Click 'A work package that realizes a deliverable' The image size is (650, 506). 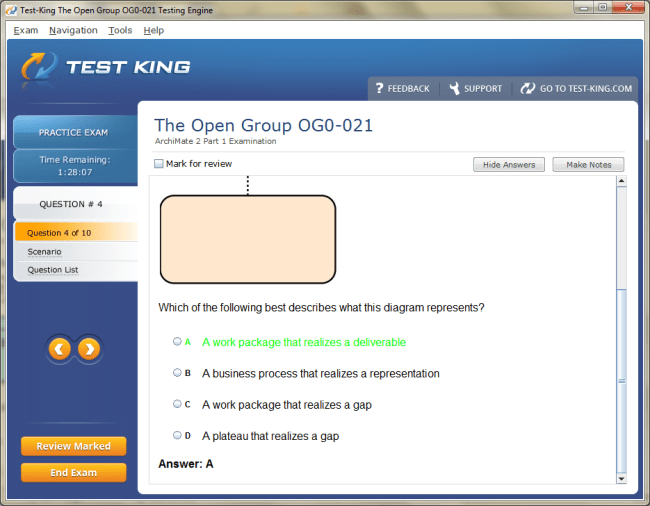304,342
